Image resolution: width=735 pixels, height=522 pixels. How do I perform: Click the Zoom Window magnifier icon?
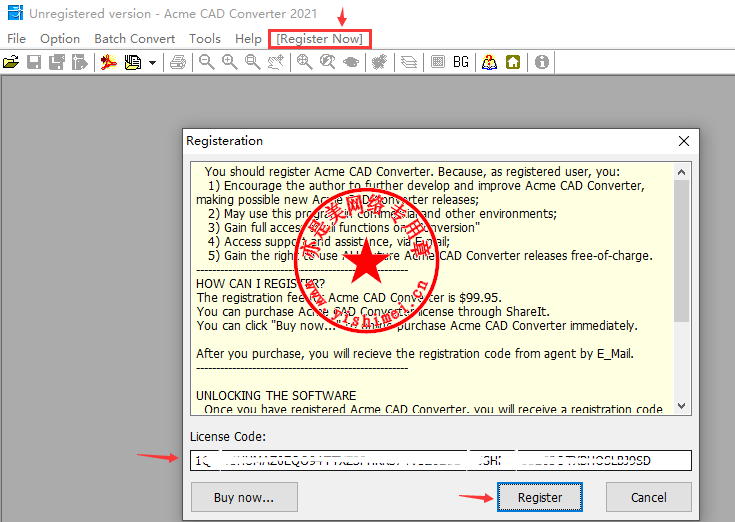coord(253,62)
